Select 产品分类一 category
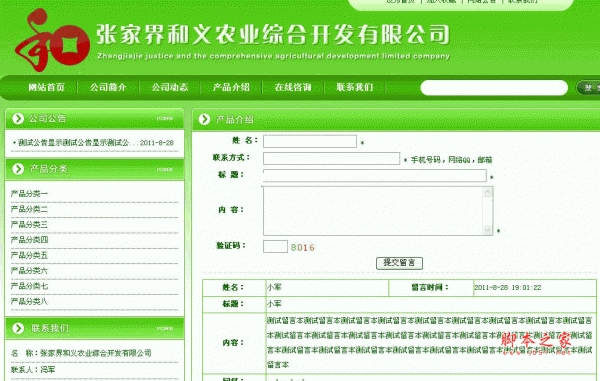The image size is (600, 381). (x=29, y=194)
